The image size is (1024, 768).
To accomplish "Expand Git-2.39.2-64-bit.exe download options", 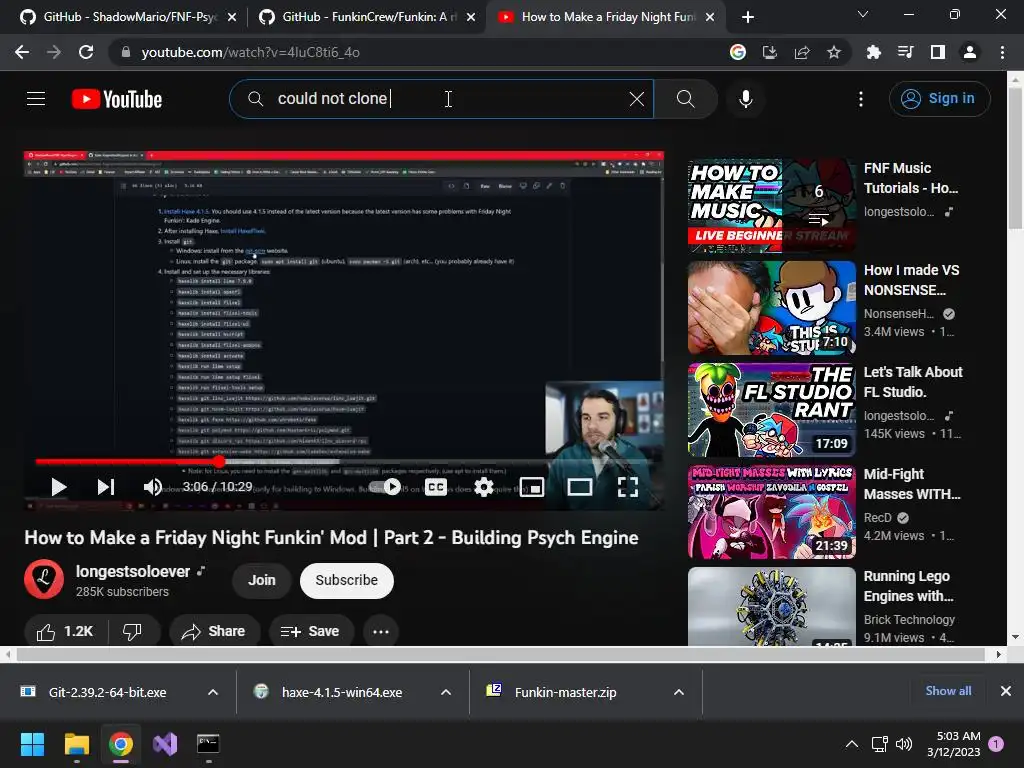I will tap(213, 692).
